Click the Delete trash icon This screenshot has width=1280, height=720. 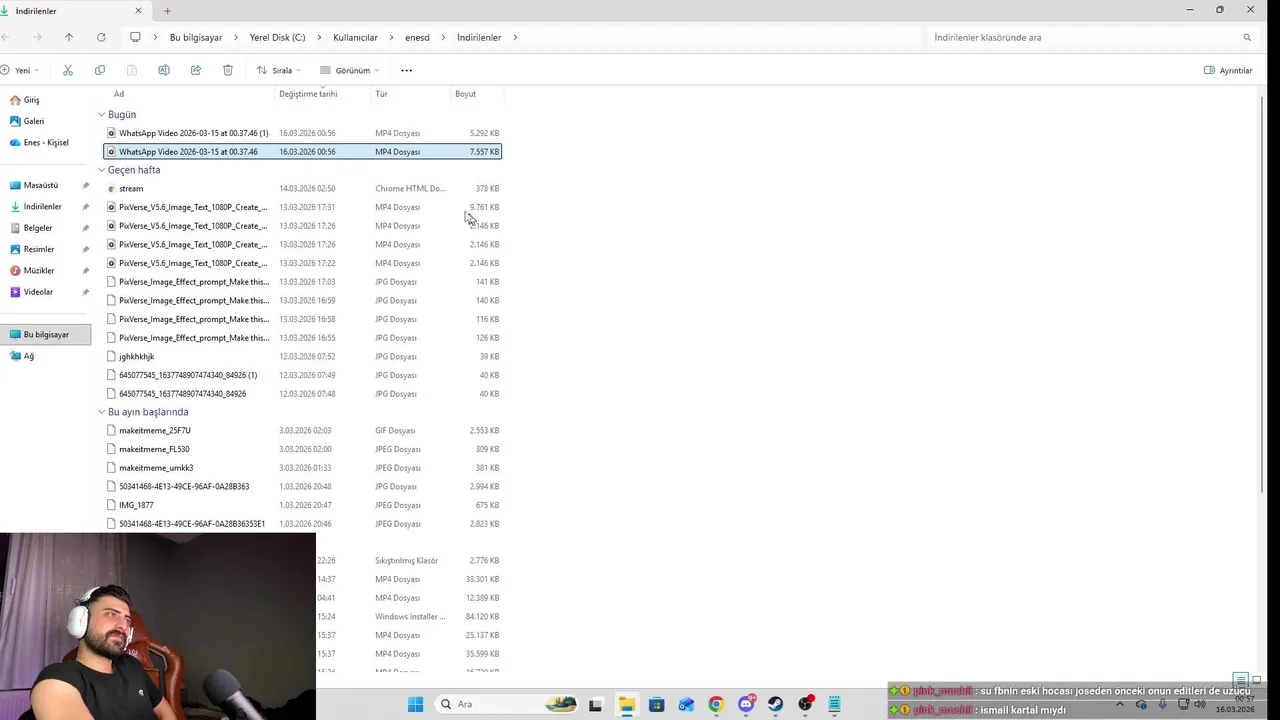pyautogui.click(x=228, y=70)
